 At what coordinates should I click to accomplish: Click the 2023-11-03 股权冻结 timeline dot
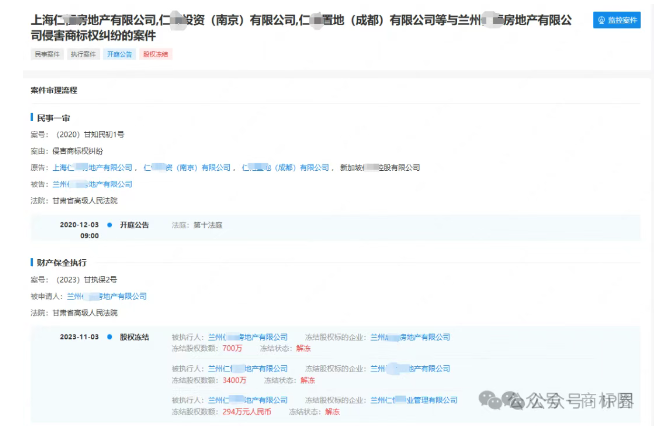109,337
